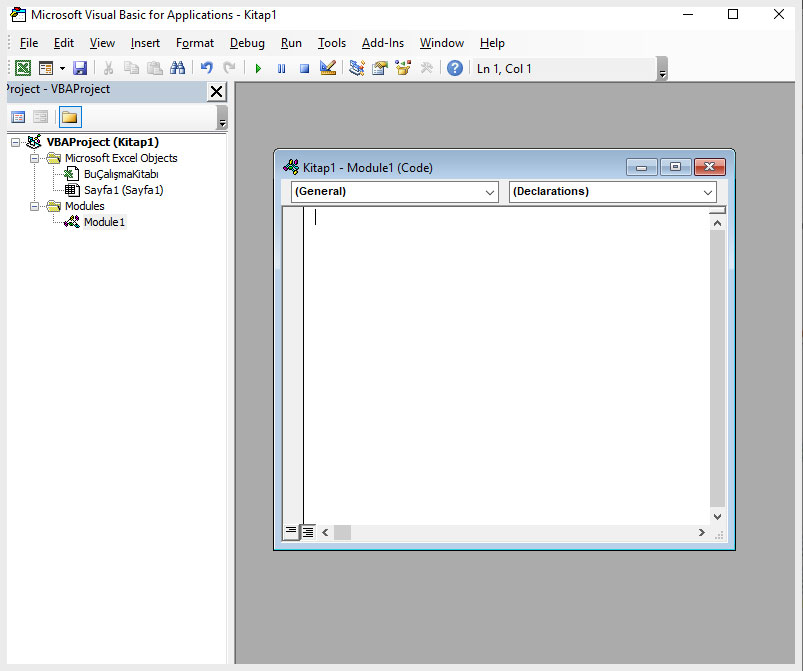This screenshot has width=803, height=671.
Task: Open Project Explorer toolbar icon
Action: (357, 68)
